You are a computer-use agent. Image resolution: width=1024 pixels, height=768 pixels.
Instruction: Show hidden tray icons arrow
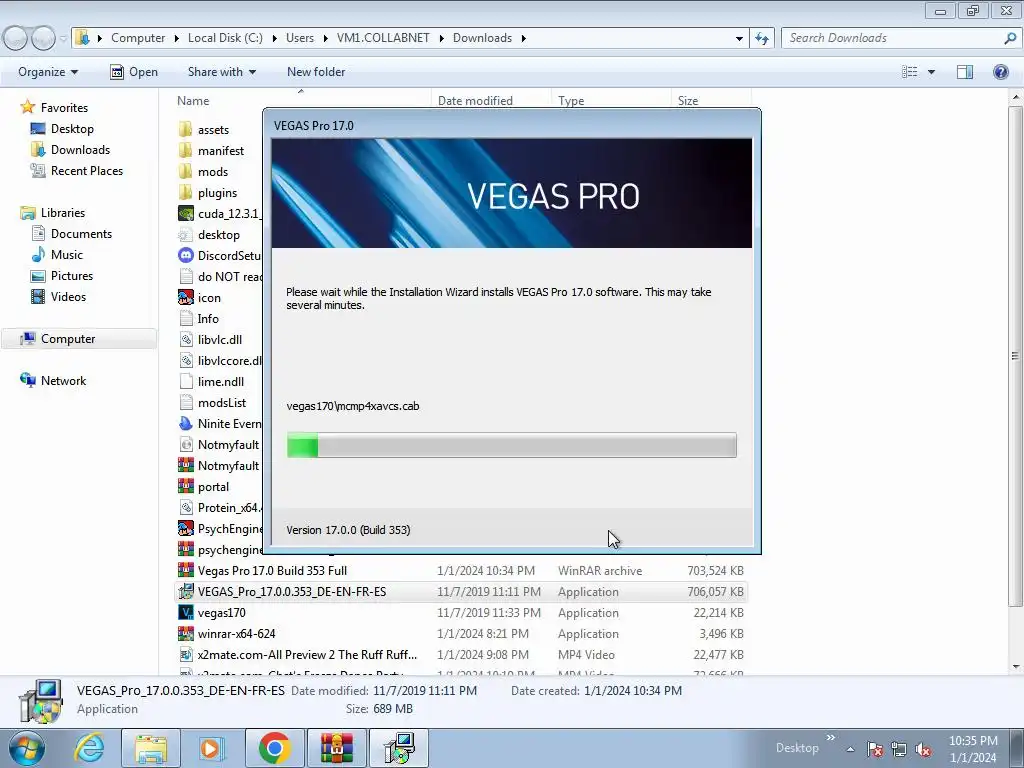[850, 749]
